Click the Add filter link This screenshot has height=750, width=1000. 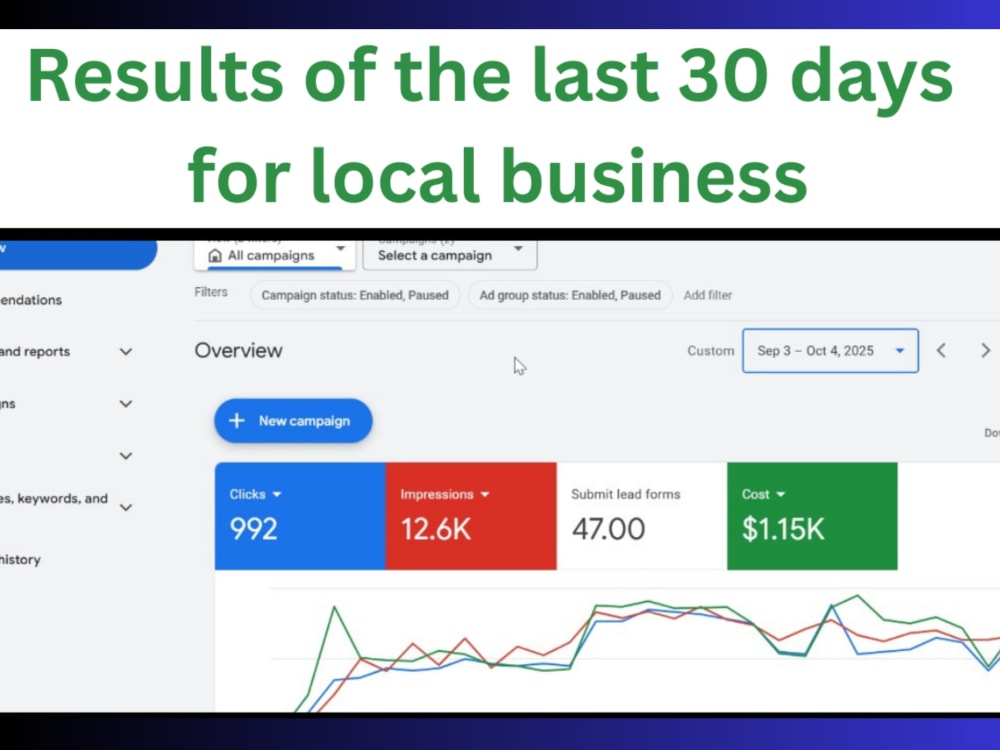point(707,295)
